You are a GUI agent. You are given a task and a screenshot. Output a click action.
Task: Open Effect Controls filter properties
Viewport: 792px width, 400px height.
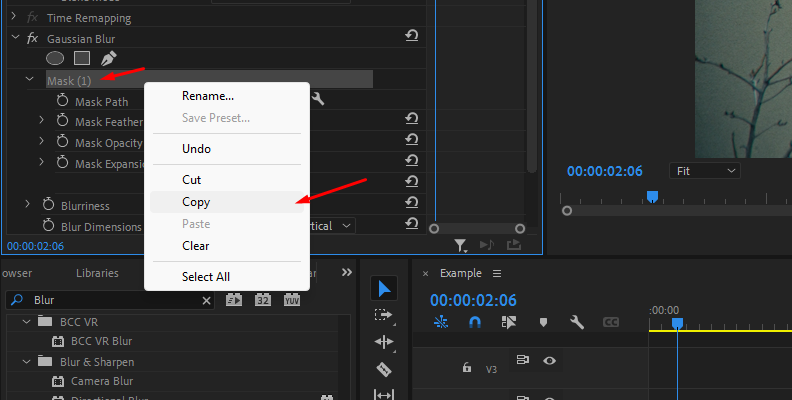click(460, 245)
